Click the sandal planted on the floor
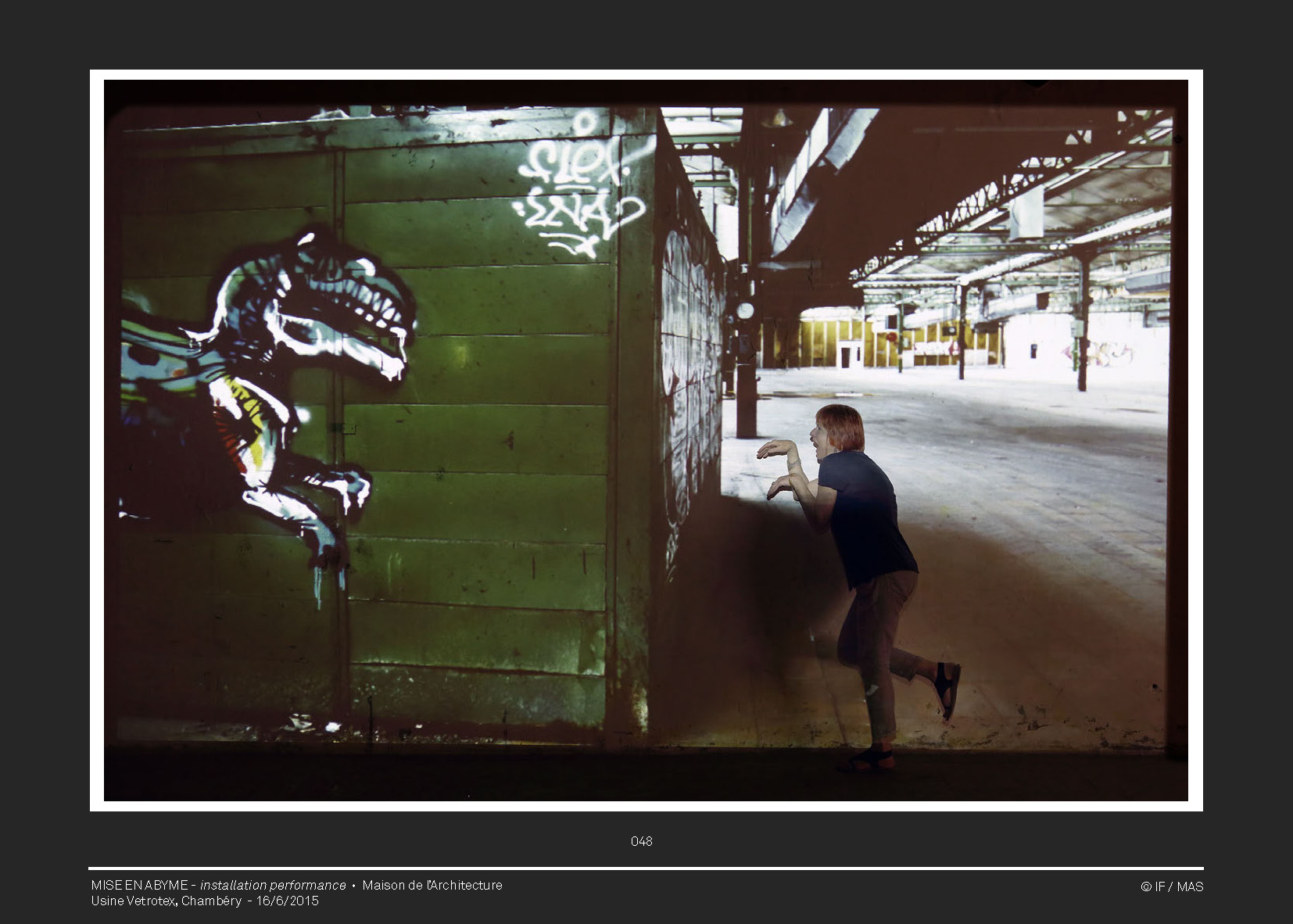The width and height of the screenshot is (1293, 924). tap(869, 760)
